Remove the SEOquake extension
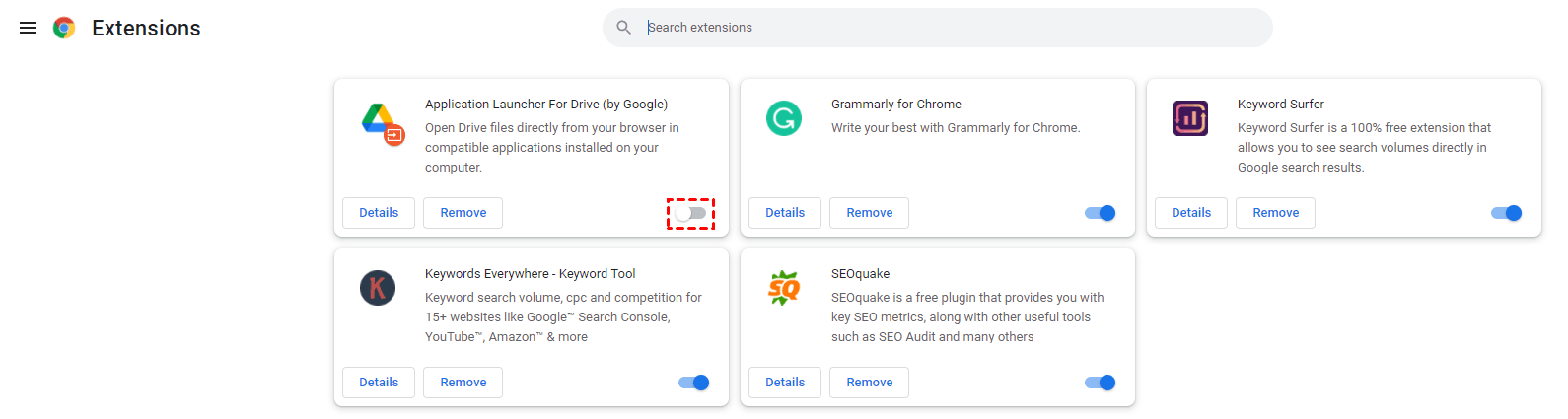Image resolution: width=1568 pixels, height=419 pixels. pyautogui.click(x=869, y=383)
